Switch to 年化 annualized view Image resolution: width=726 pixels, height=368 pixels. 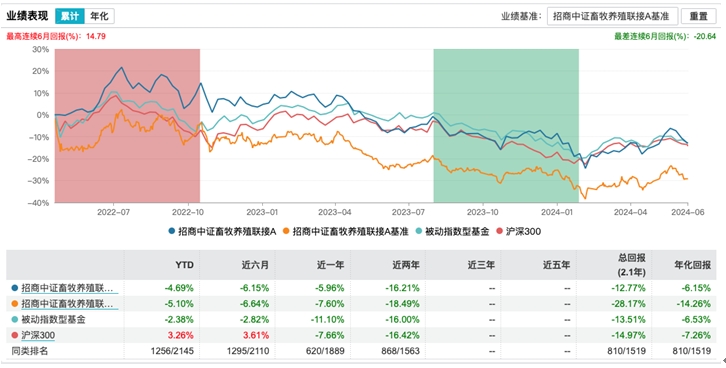pos(99,16)
